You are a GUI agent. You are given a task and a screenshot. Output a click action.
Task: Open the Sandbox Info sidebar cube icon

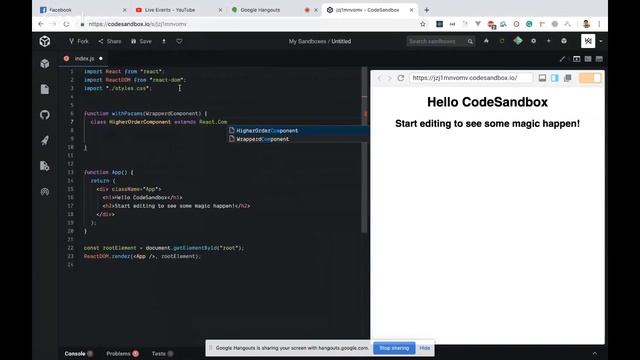(x=45, y=64)
